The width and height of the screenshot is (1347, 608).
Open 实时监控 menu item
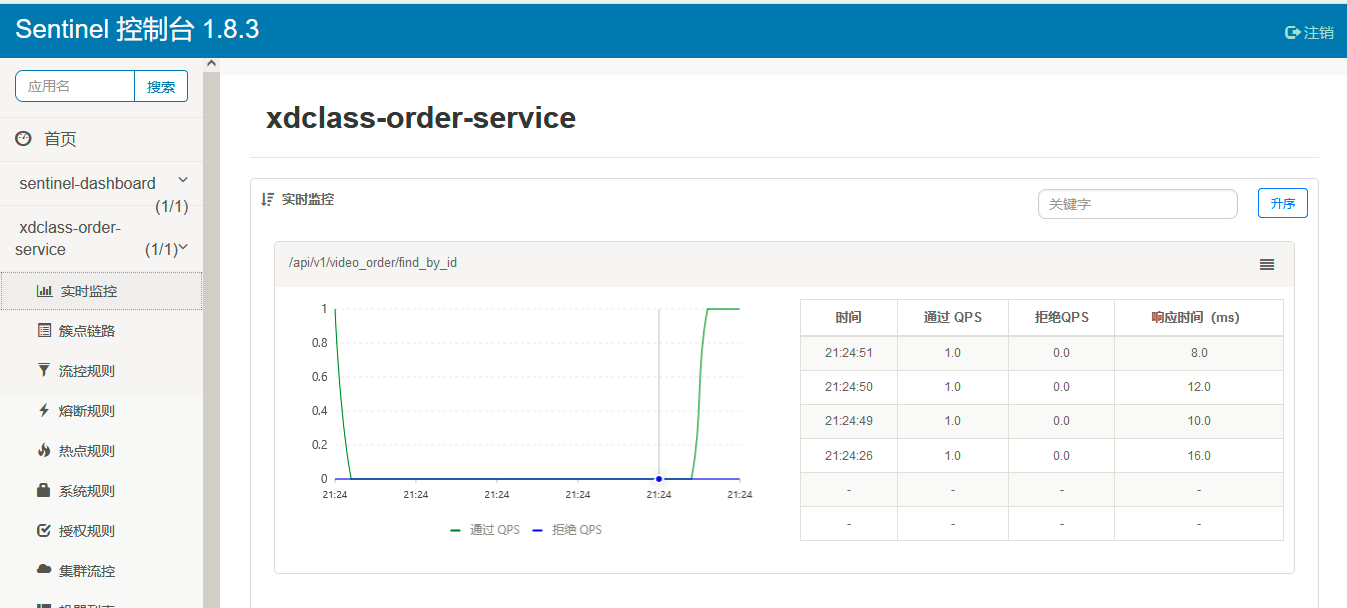101,291
